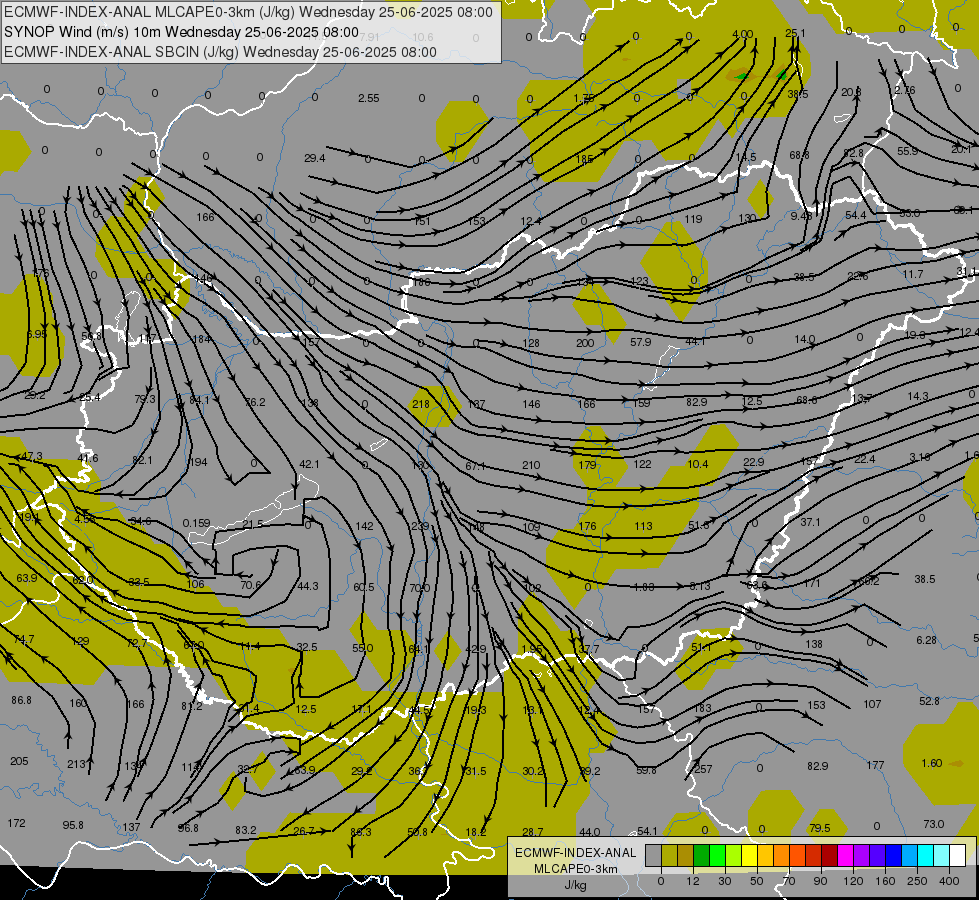Click the legend tick label 50
This screenshot has height=900, width=979.
pyautogui.click(x=757, y=881)
